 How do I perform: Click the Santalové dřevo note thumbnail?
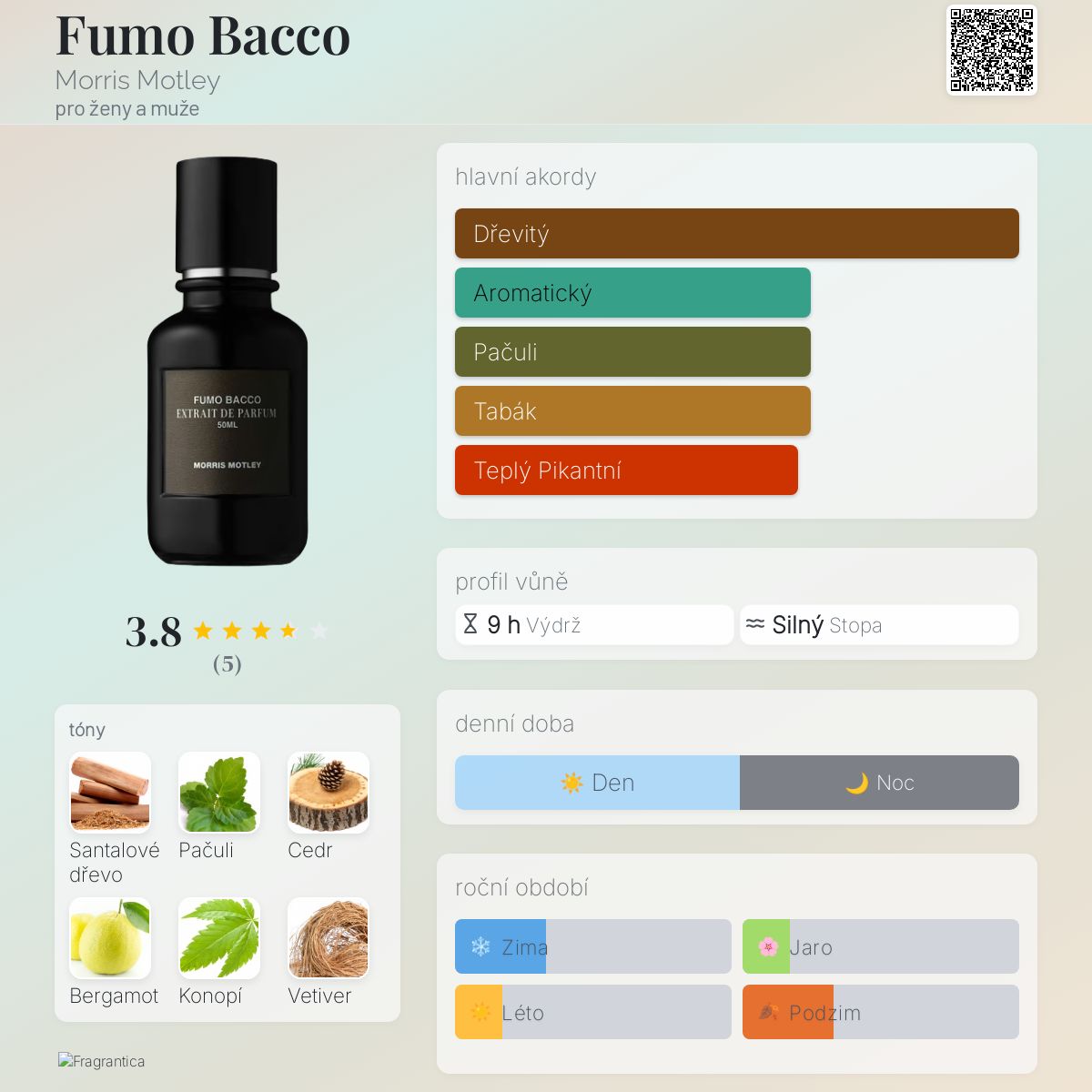[110, 793]
